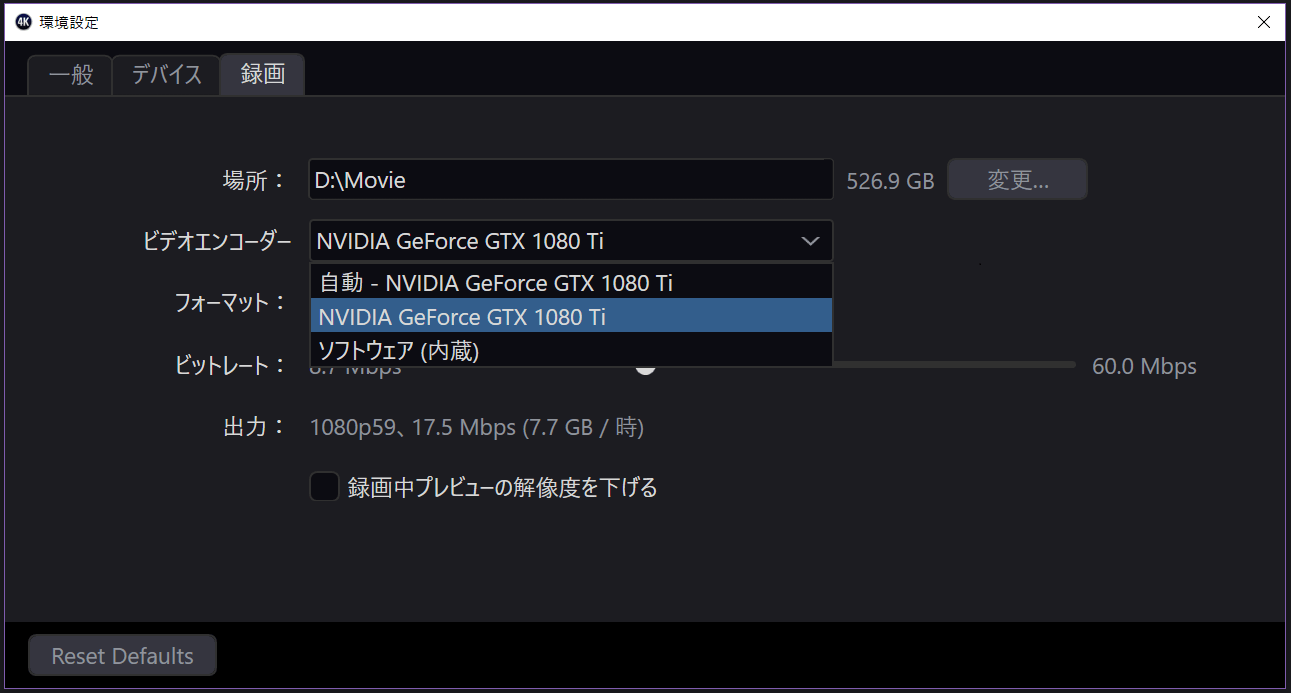Screen dimensions: 1291x693
Task: Choose ソフトウェア (内蔵) encoder option
Action: (x=571, y=350)
